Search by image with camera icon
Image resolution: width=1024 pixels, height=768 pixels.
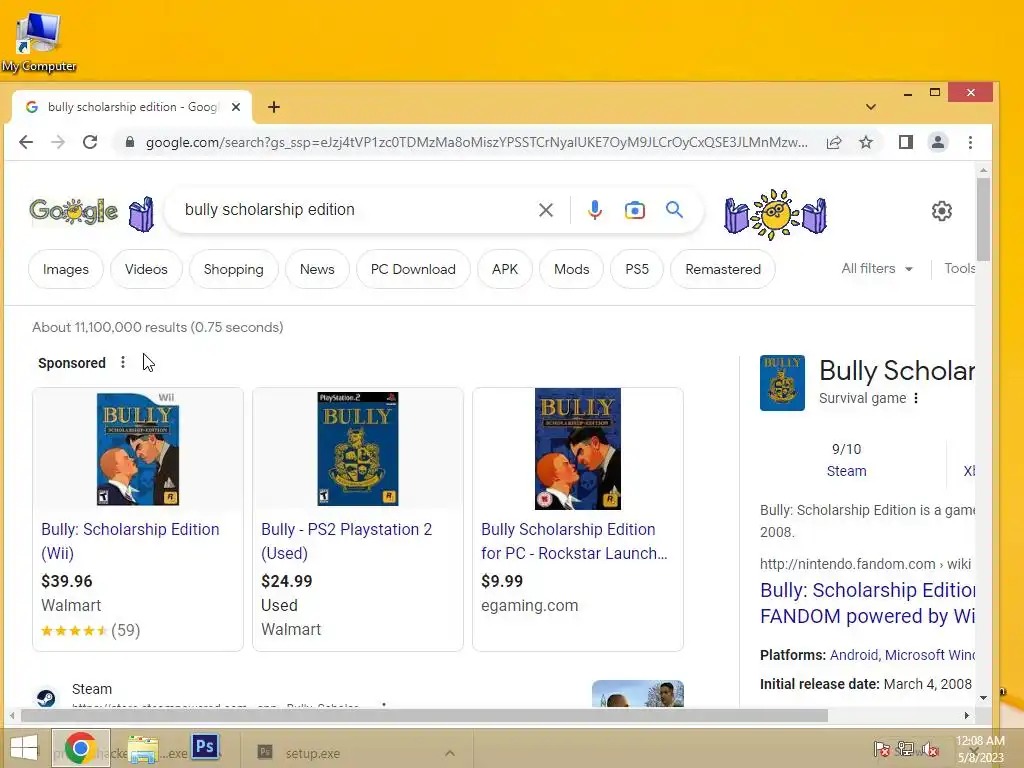pyautogui.click(x=634, y=210)
